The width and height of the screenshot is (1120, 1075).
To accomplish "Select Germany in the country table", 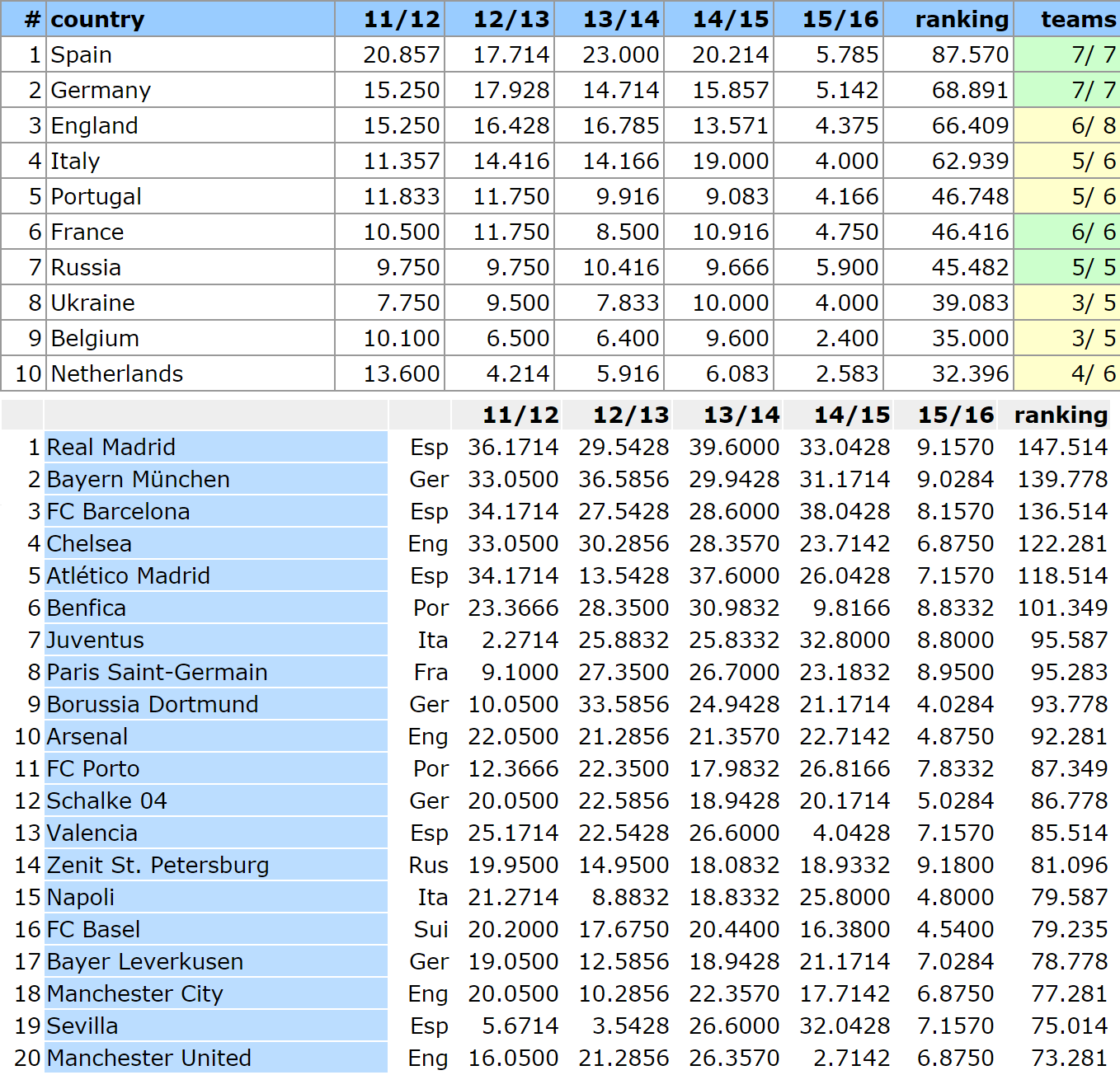I will (x=101, y=90).
